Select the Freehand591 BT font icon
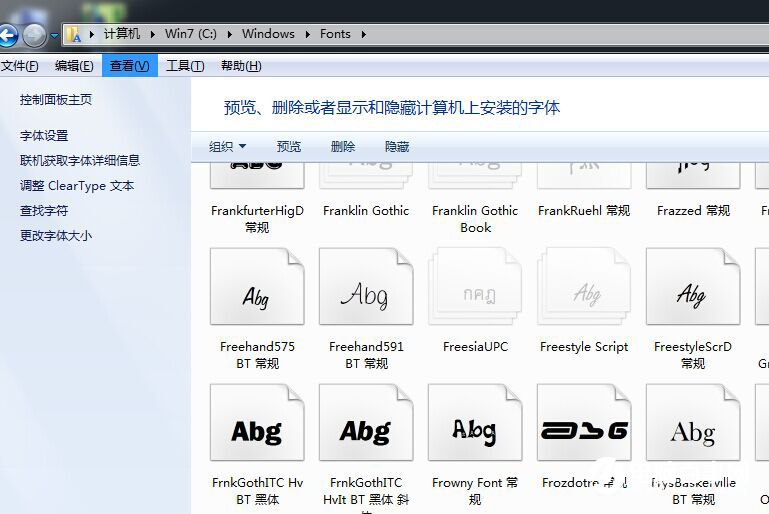The width and height of the screenshot is (769, 514). click(366, 286)
